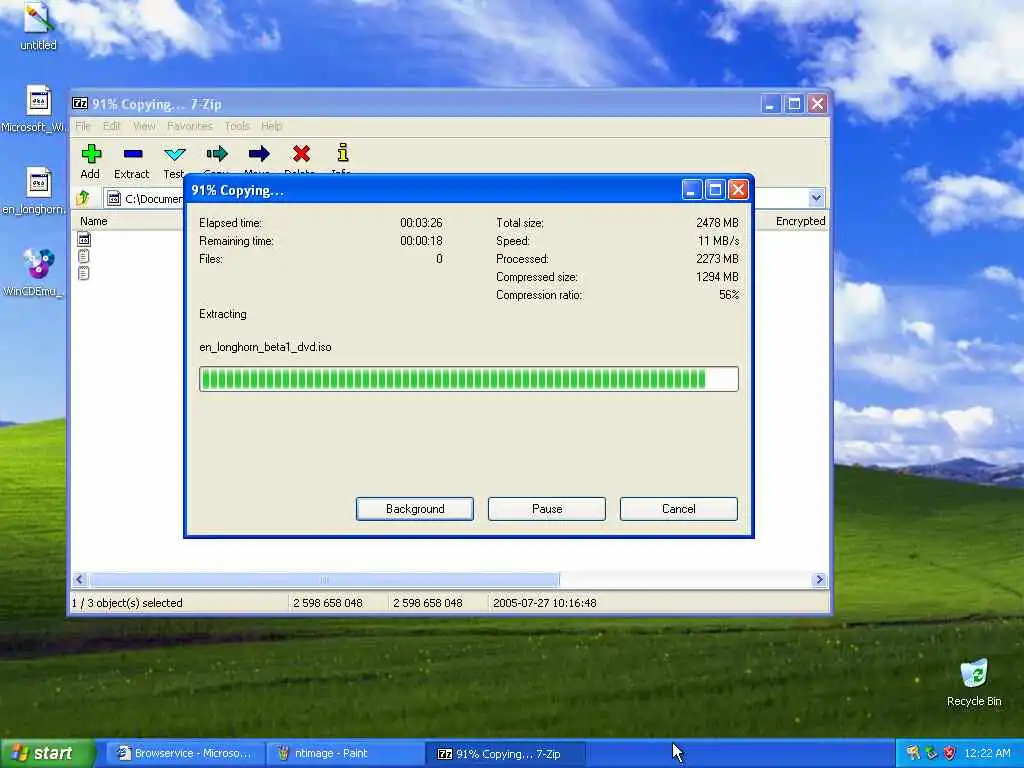Pause the extraction
This screenshot has width=1024, height=768.
[x=547, y=509]
